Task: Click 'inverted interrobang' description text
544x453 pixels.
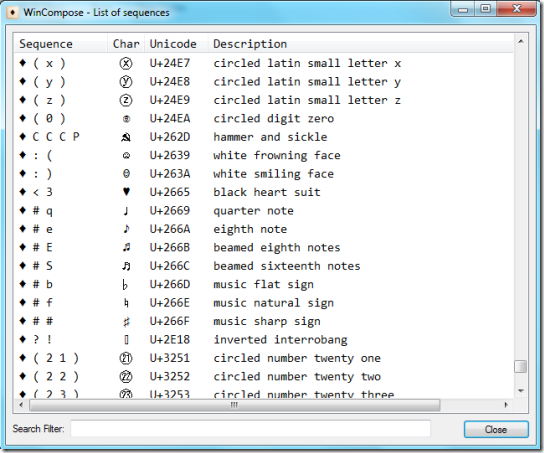Action: [280, 340]
